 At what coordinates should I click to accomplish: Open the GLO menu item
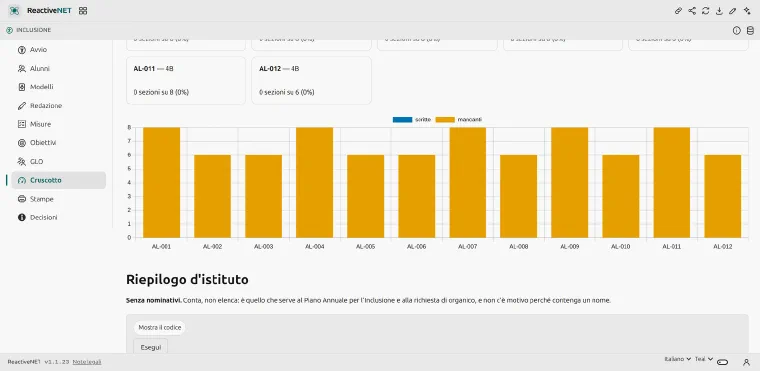59,161
